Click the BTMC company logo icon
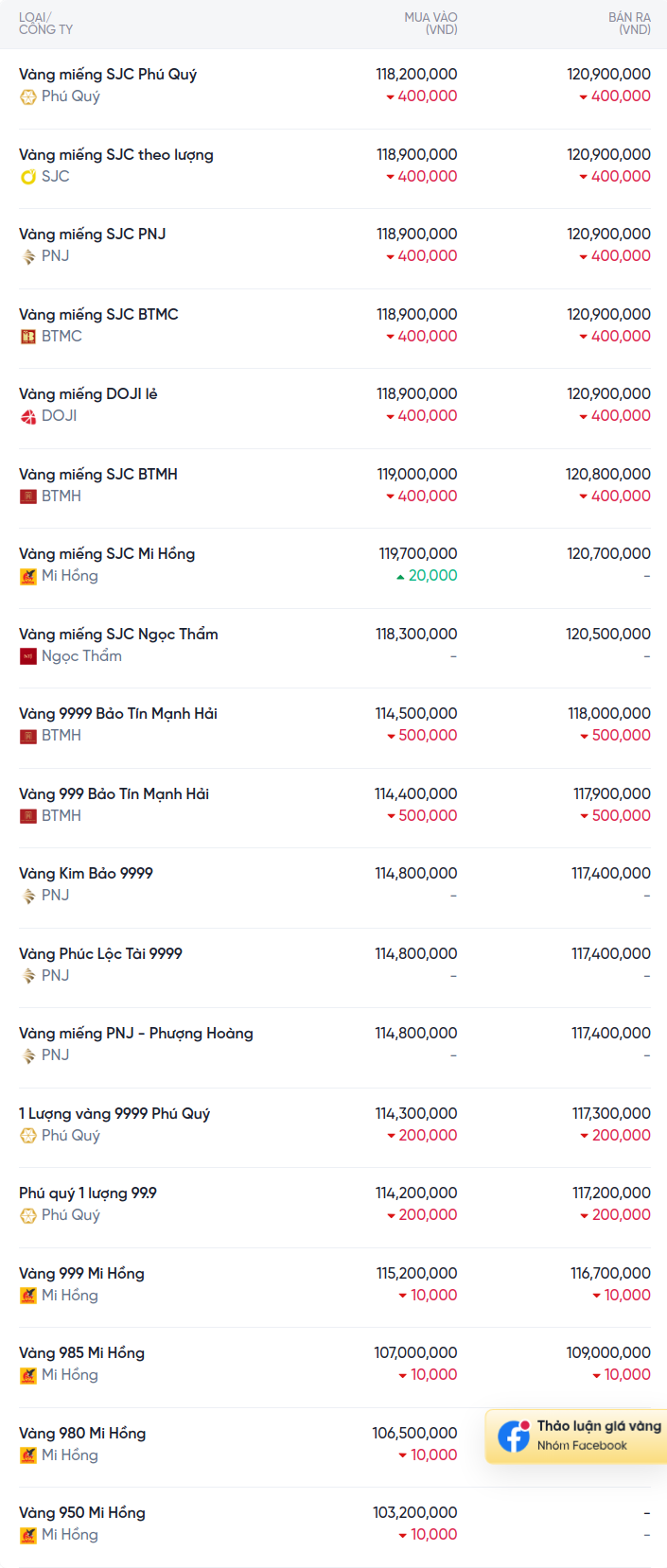Image resolution: width=667 pixels, height=1568 pixels. [28, 337]
